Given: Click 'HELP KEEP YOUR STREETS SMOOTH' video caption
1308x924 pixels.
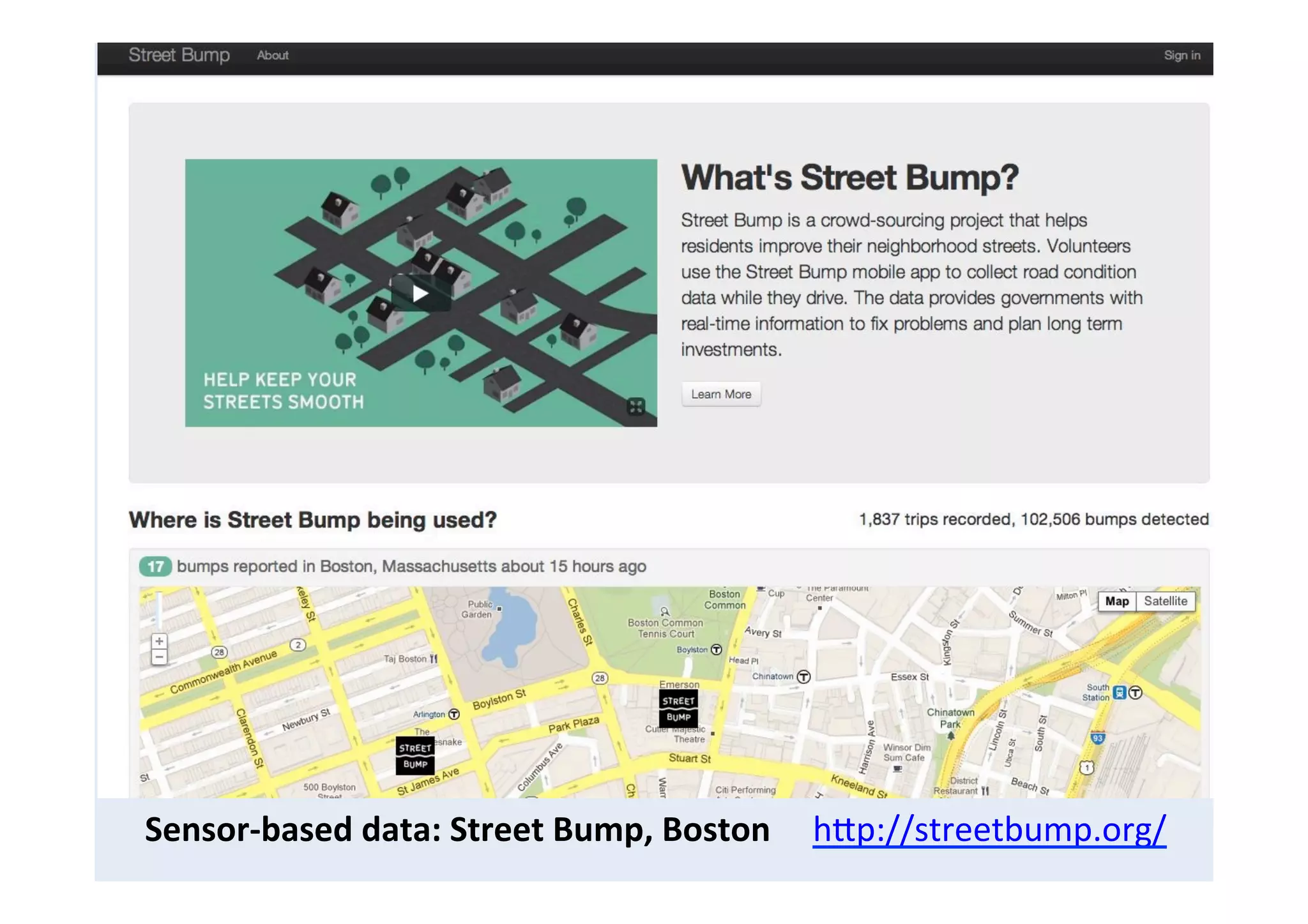Looking at the screenshot, I should click(284, 391).
